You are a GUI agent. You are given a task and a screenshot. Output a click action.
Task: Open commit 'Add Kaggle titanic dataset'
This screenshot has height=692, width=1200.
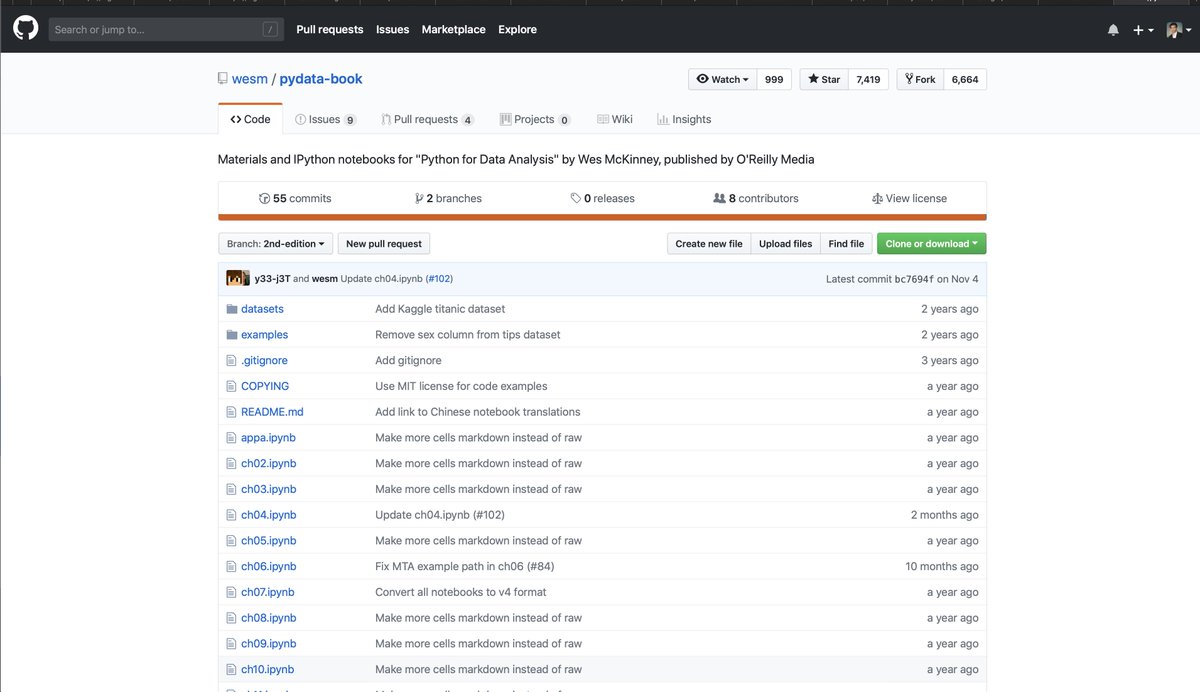440,309
